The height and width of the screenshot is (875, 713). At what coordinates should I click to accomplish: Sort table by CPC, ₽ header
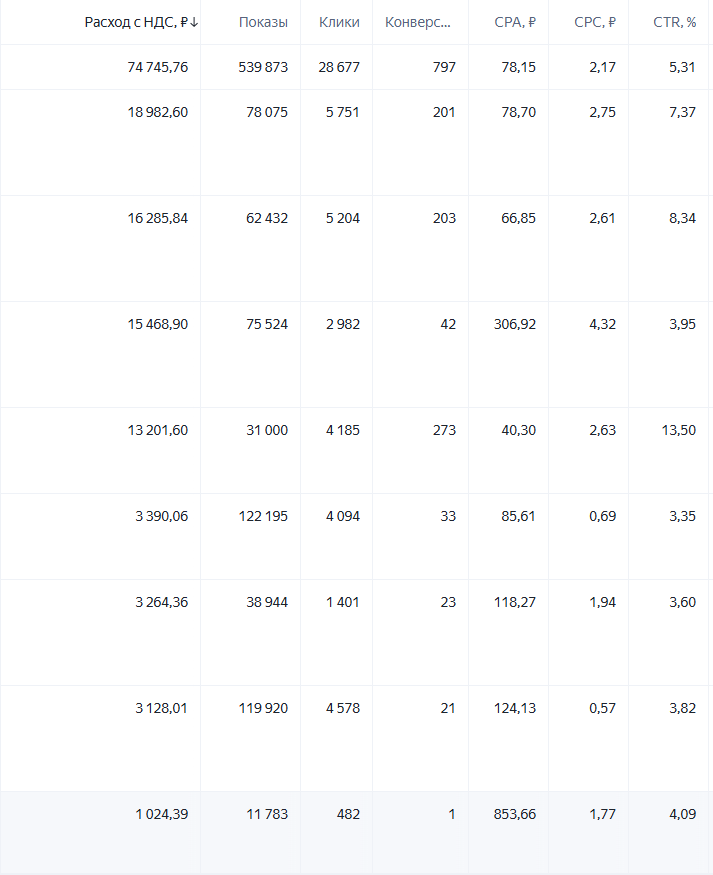595,22
